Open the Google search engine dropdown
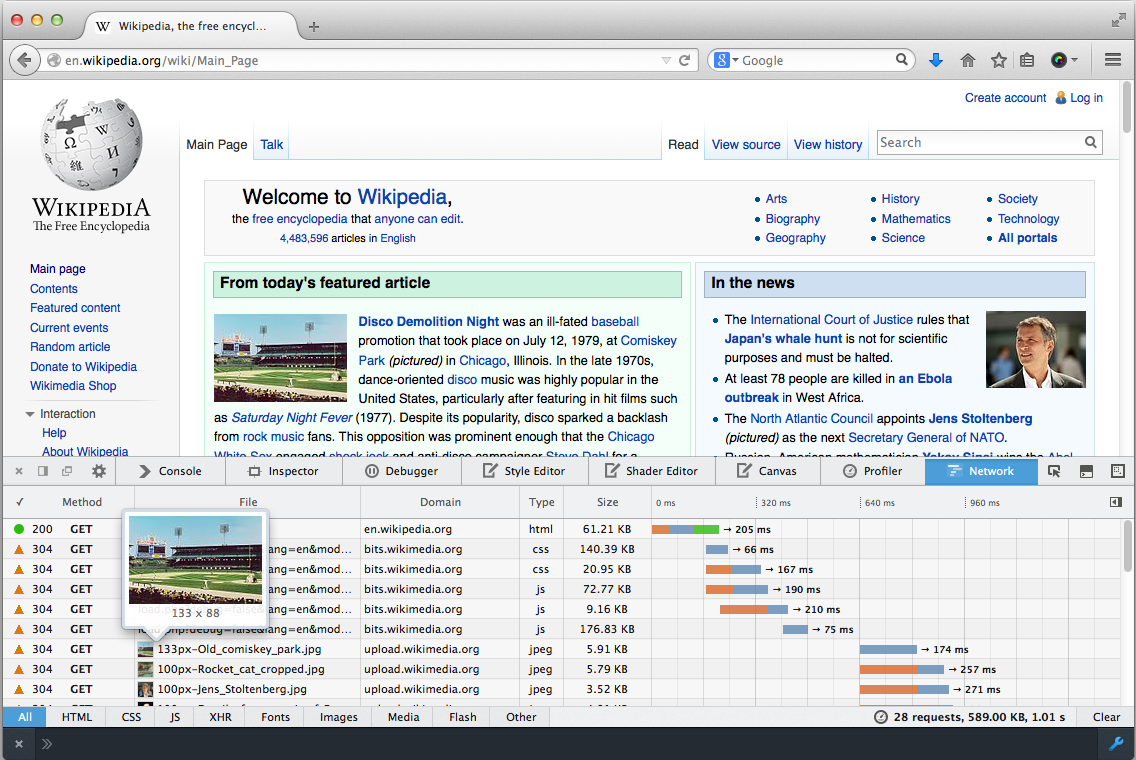Image resolution: width=1136 pixels, height=760 pixels. (x=726, y=60)
